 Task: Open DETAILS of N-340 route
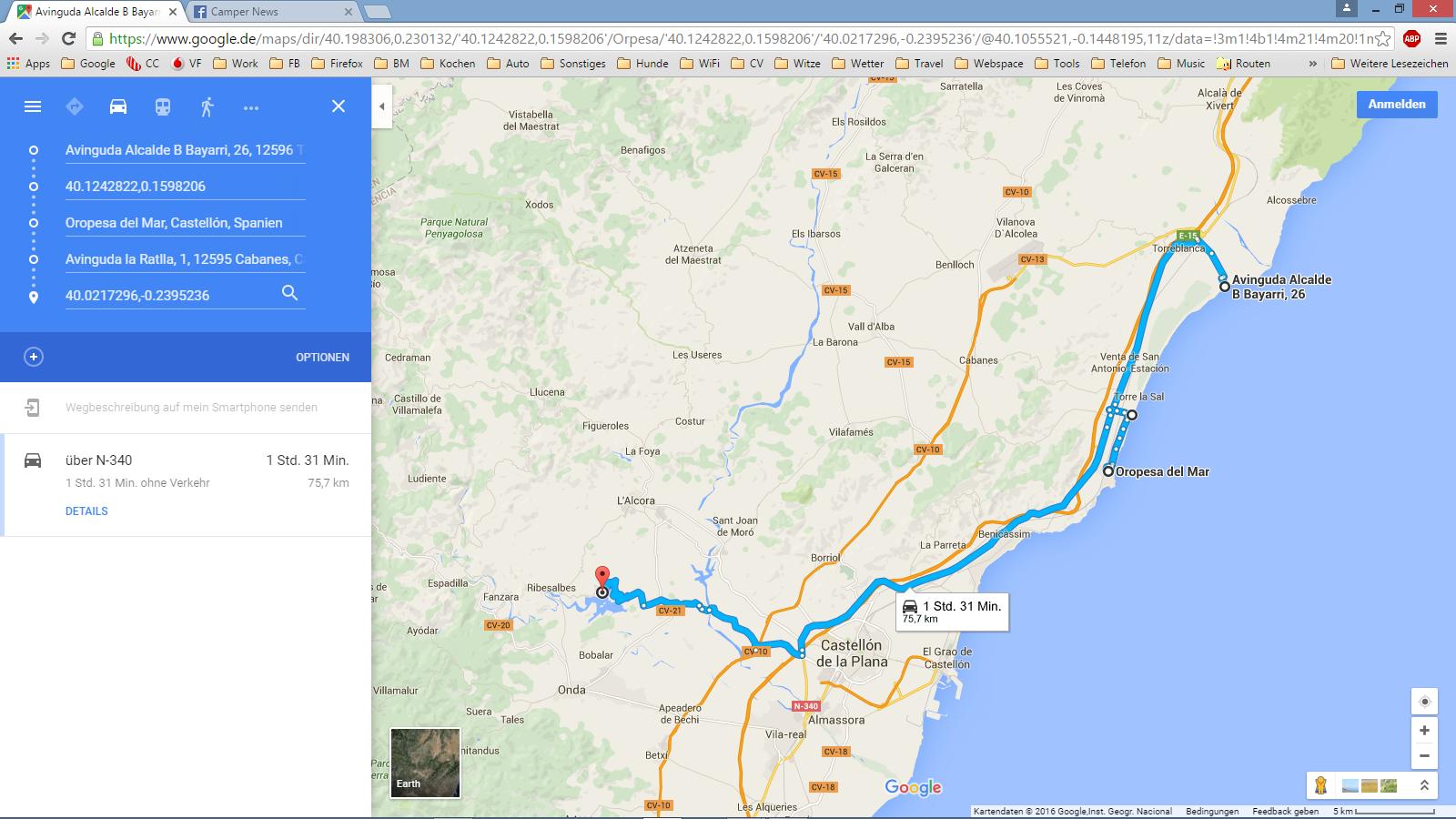click(x=86, y=511)
